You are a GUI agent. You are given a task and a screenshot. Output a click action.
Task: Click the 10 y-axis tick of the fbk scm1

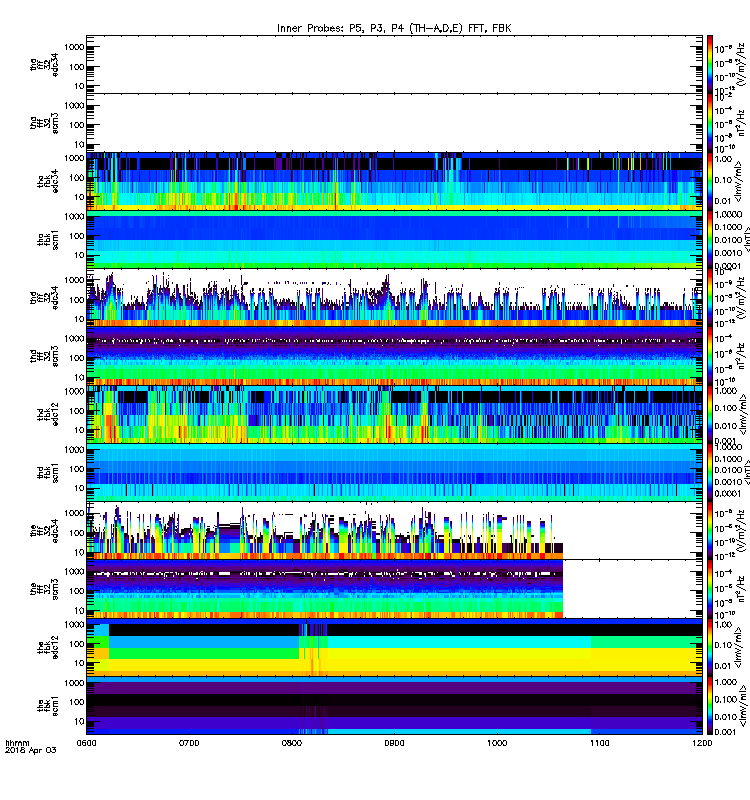coord(79,721)
